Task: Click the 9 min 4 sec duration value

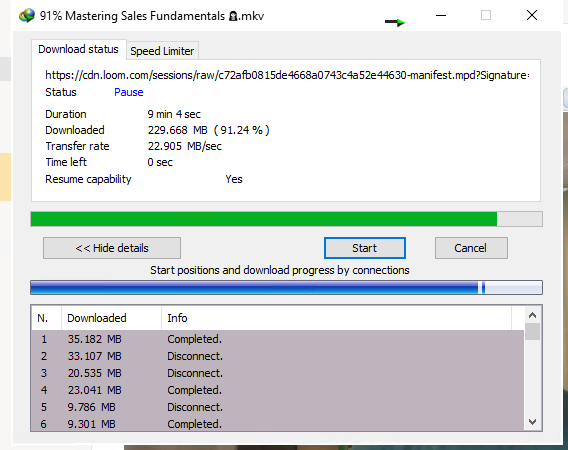Action: click(x=174, y=114)
